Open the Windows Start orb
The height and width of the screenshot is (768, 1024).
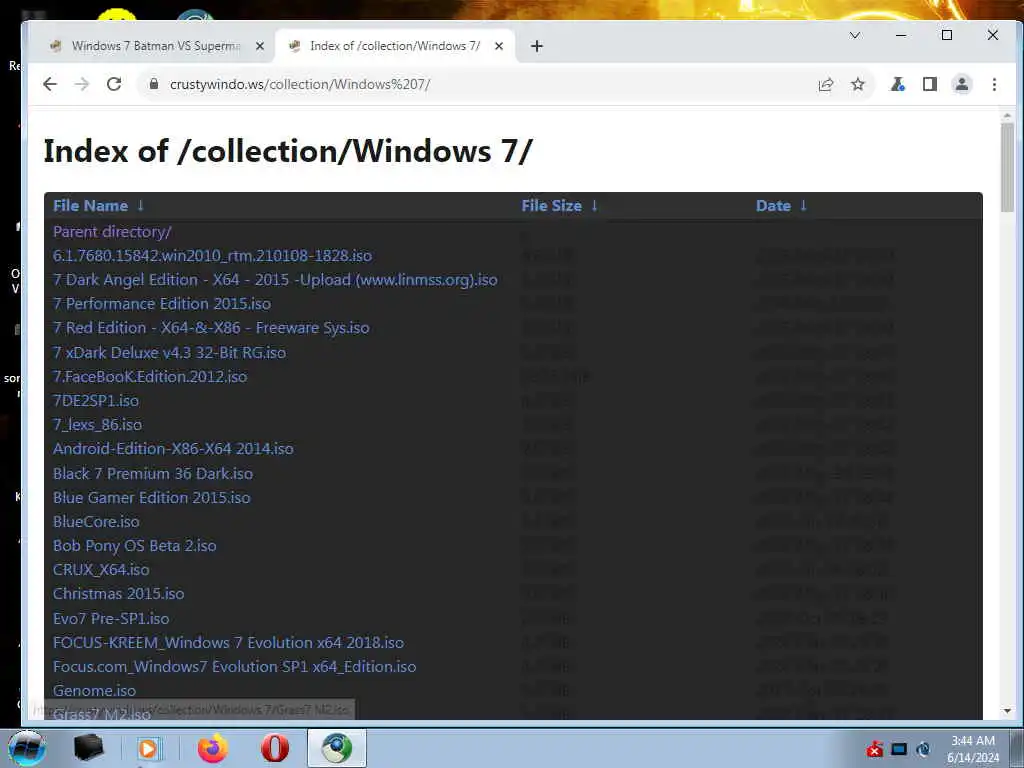[26, 748]
